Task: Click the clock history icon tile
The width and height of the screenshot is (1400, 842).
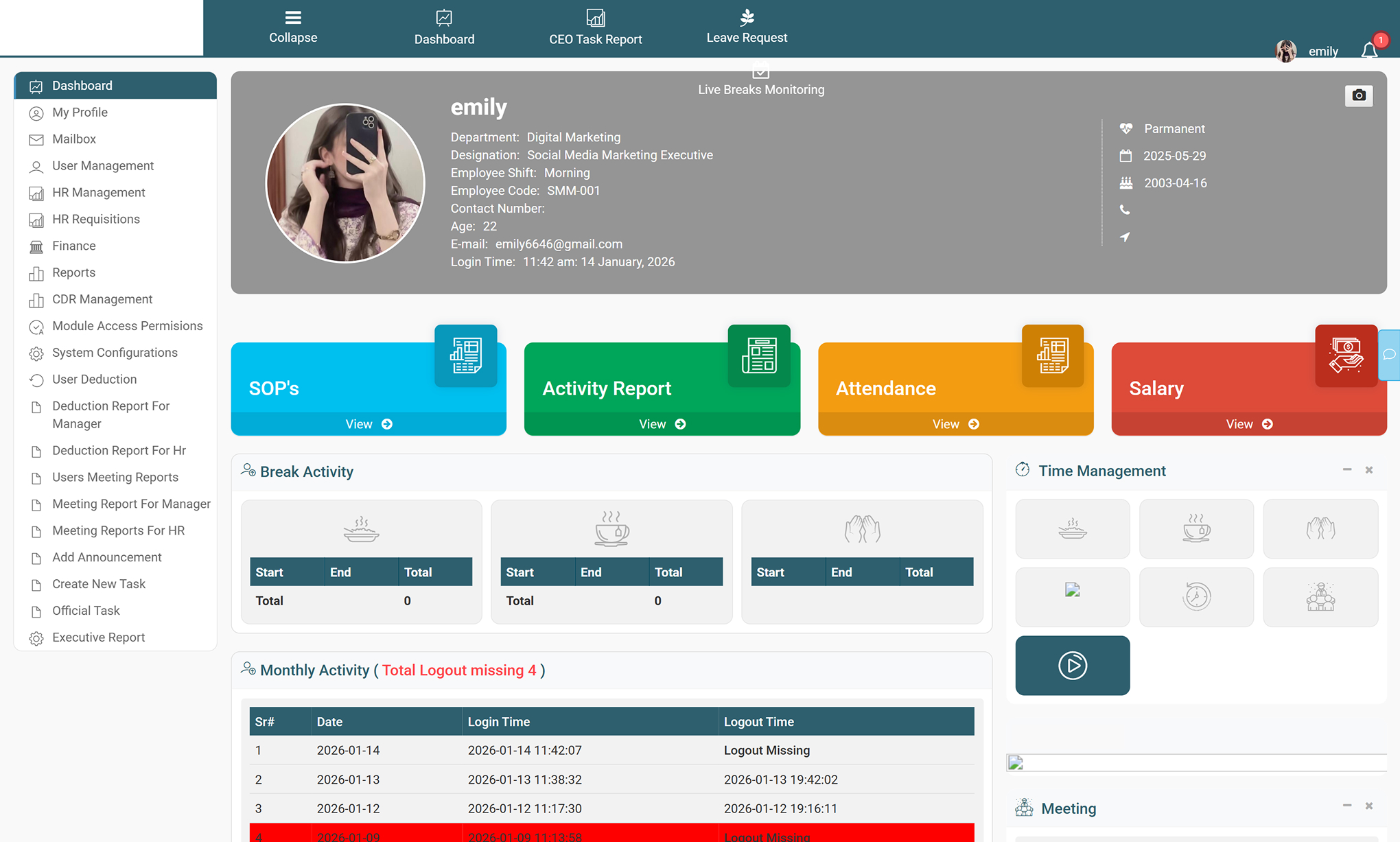Action: click(1196, 596)
